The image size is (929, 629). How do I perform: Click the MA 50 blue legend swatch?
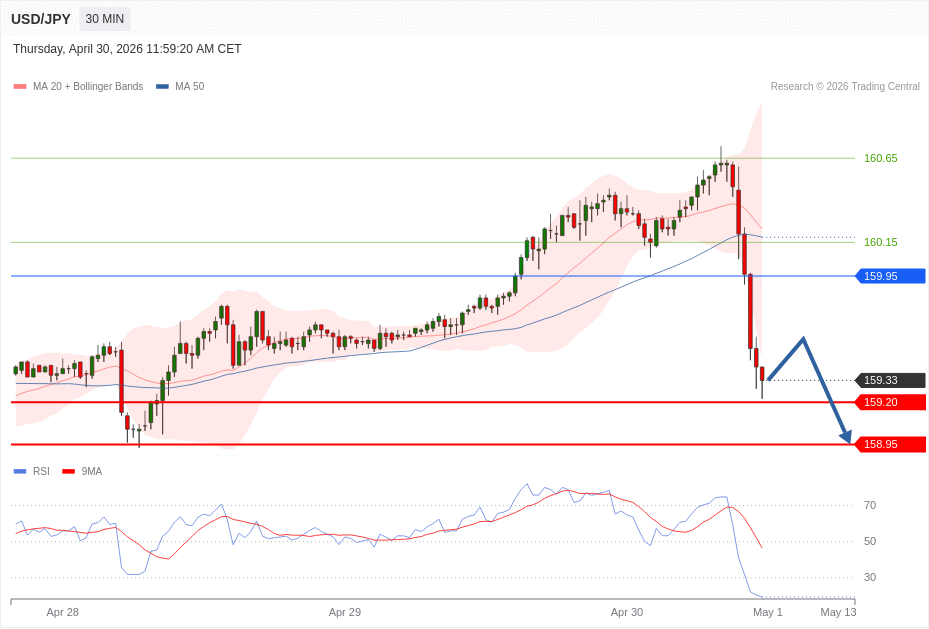click(x=162, y=87)
